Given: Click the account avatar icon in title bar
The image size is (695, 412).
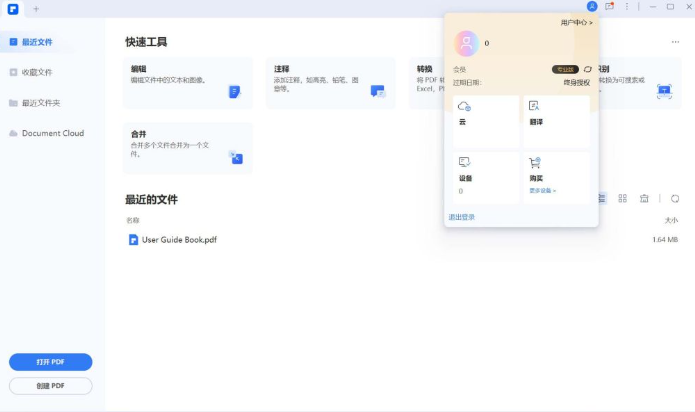Looking at the screenshot, I should click(x=593, y=7).
